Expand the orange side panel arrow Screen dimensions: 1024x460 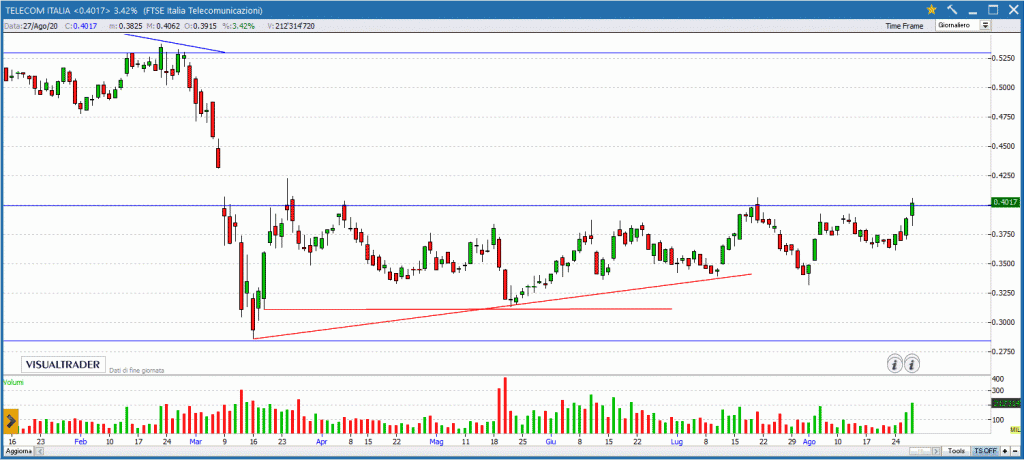click(x=10, y=421)
